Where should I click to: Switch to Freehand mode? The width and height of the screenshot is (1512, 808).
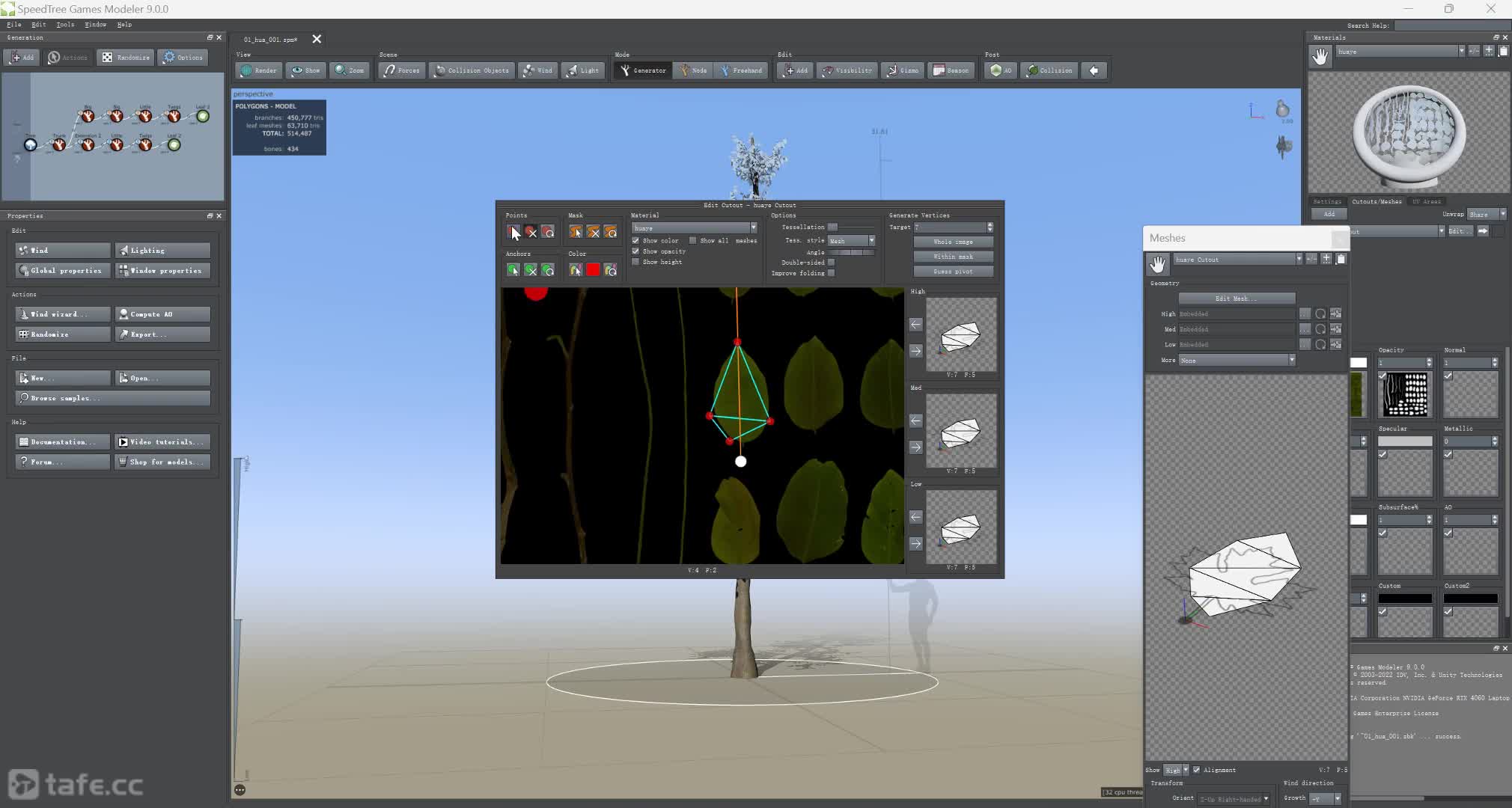pos(741,70)
